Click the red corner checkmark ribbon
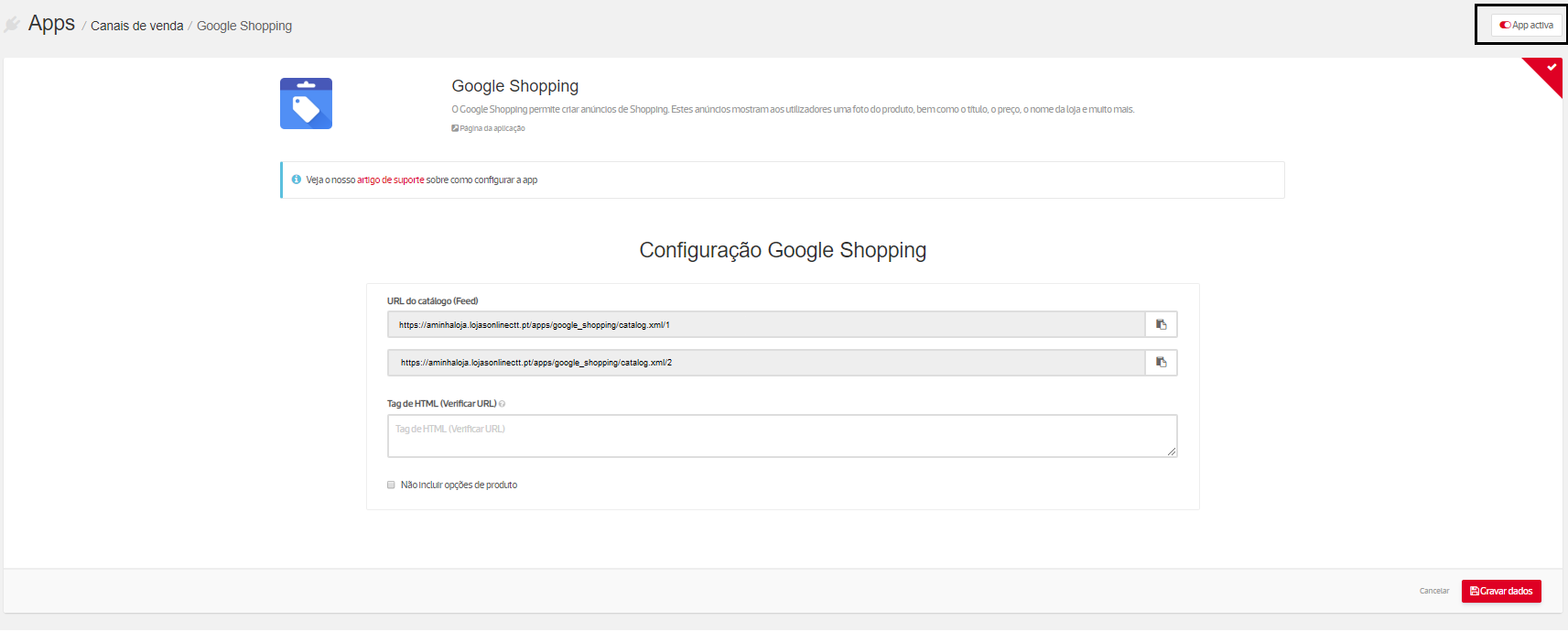 [x=1550, y=69]
